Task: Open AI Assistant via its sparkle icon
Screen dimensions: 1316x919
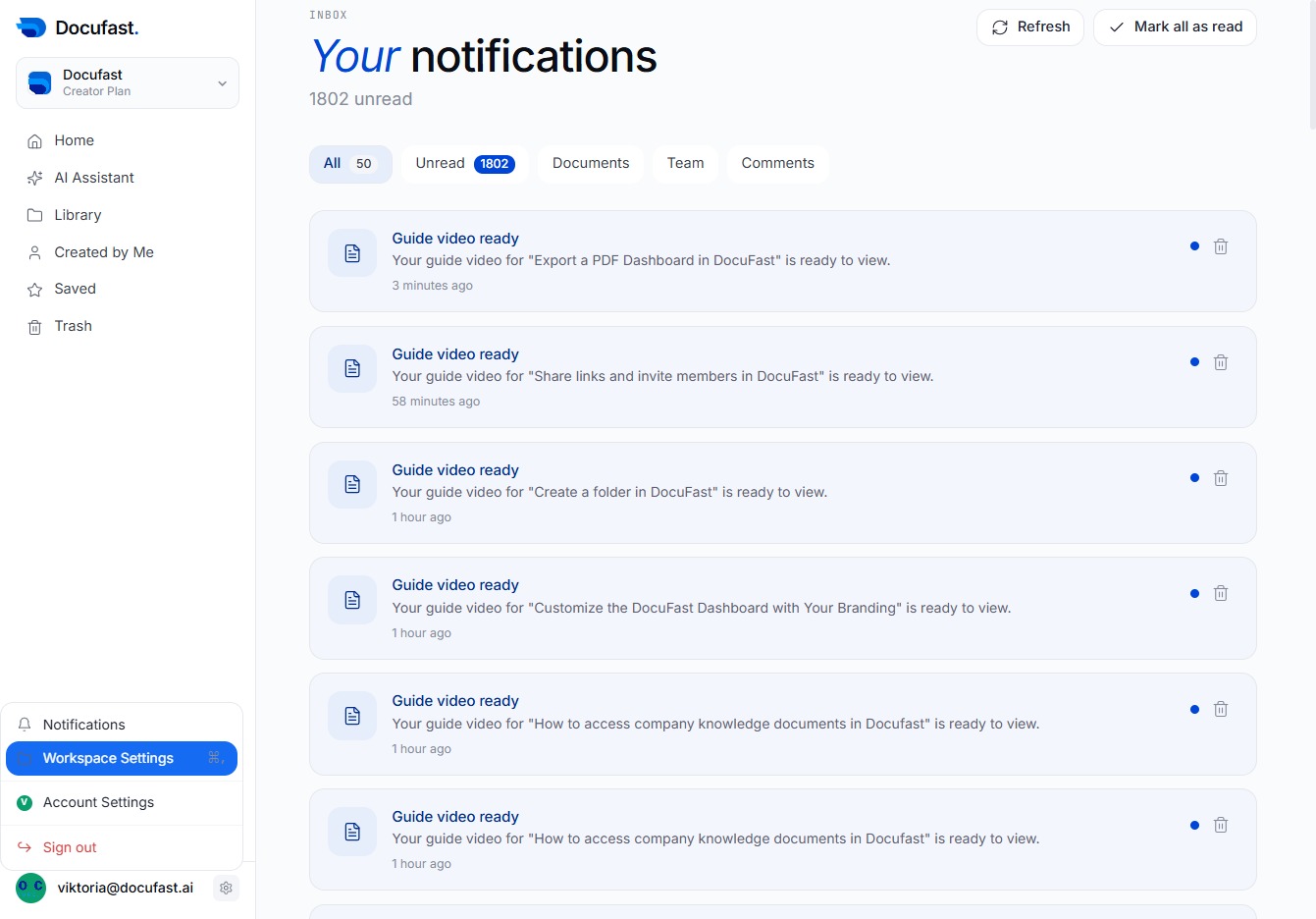Action: (x=34, y=179)
